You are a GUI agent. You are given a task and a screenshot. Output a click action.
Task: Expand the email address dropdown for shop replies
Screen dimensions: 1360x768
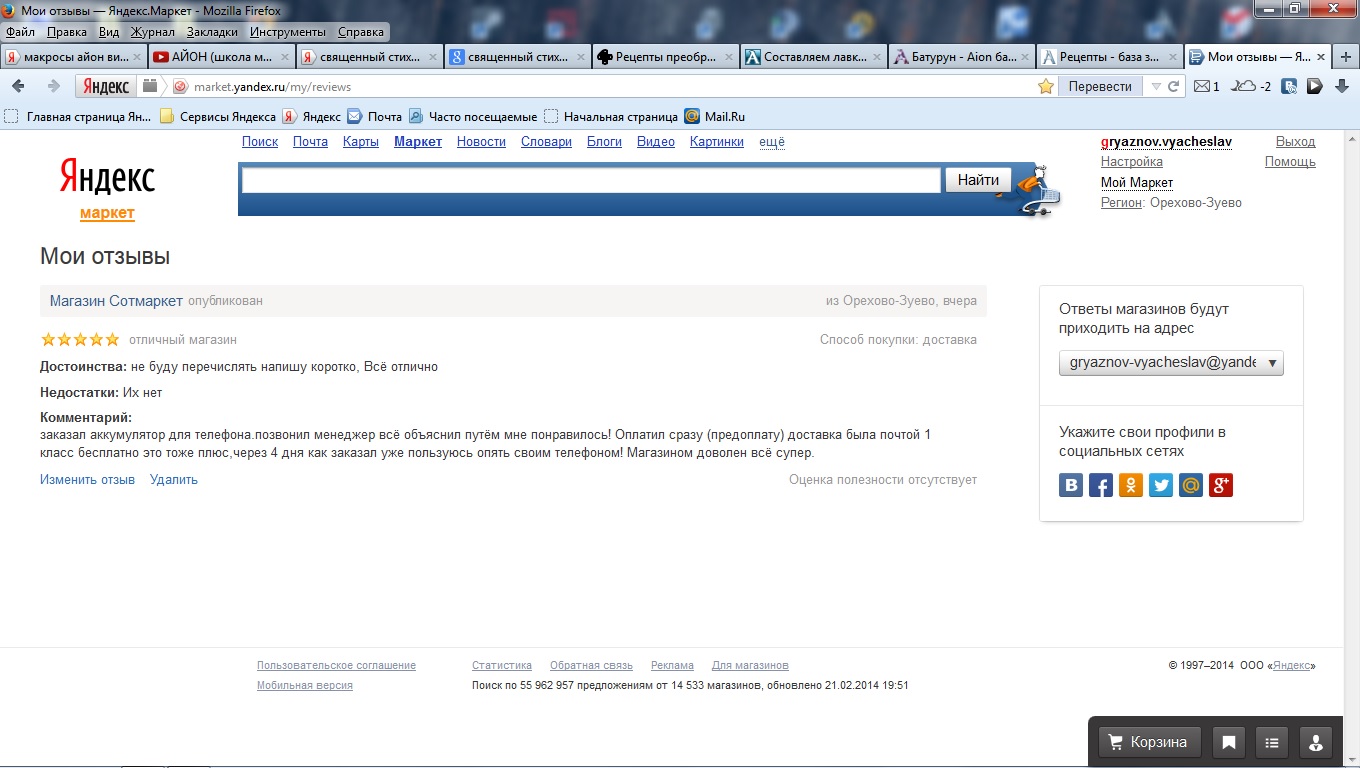click(x=1171, y=363)
